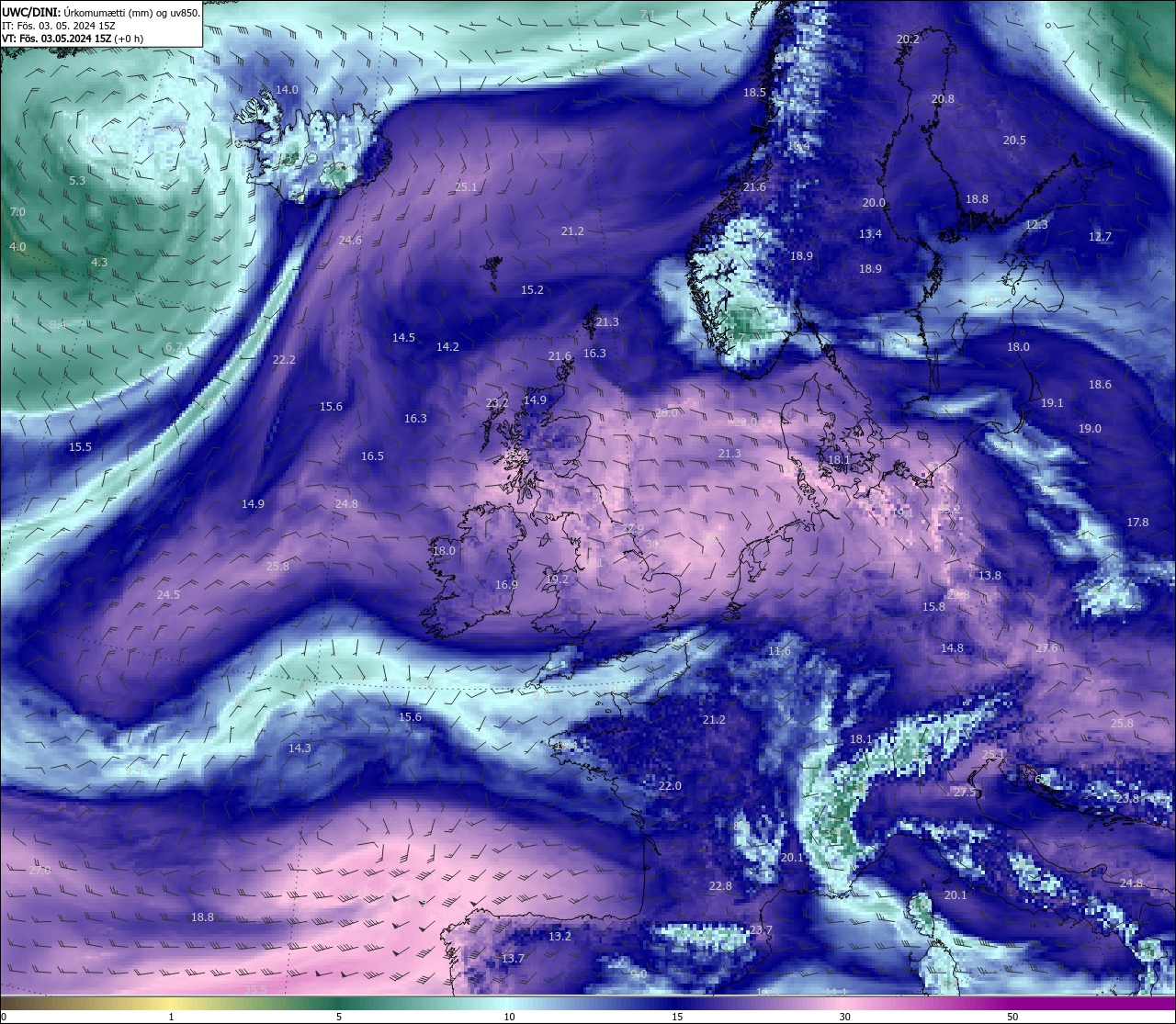Click the 19.2 value label
1176x1024 pixels.
pos(557,580)
